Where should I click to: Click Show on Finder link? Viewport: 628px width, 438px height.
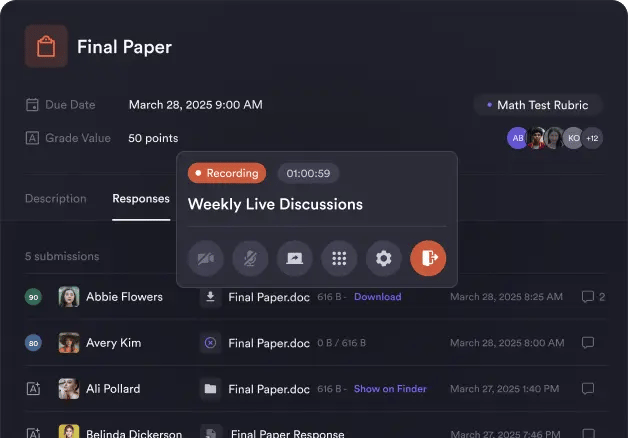(390, 389)
